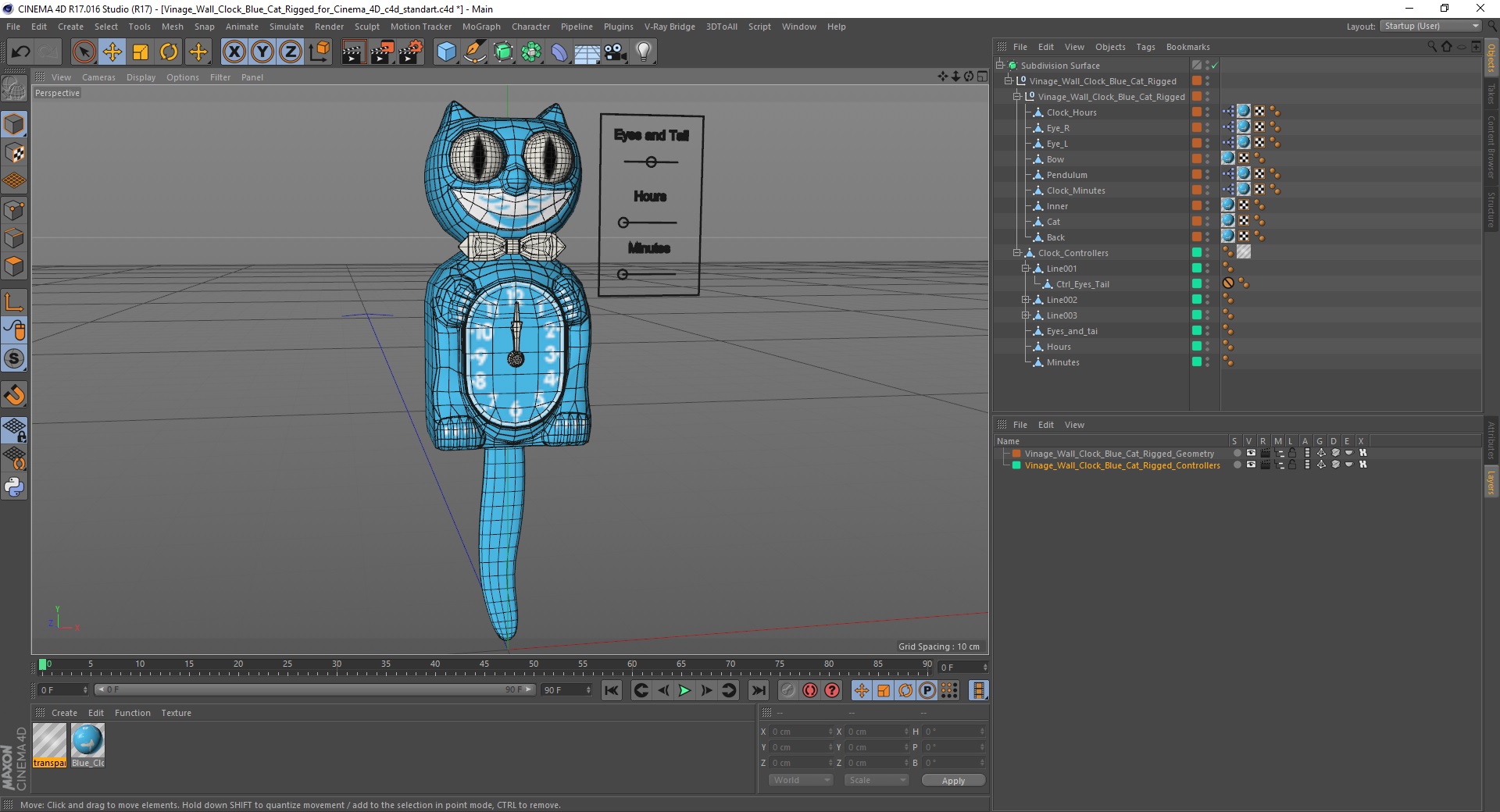Open the Texture menu in material manager
The width and height of the screenshot is (1500, 812).
pos(176,713)
